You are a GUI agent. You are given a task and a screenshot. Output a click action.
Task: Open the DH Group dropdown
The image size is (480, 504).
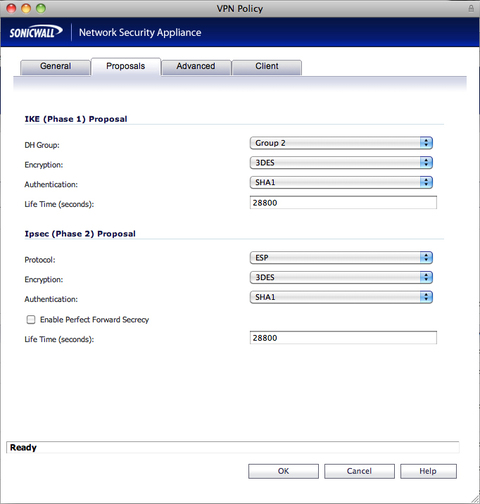(341, 143)
